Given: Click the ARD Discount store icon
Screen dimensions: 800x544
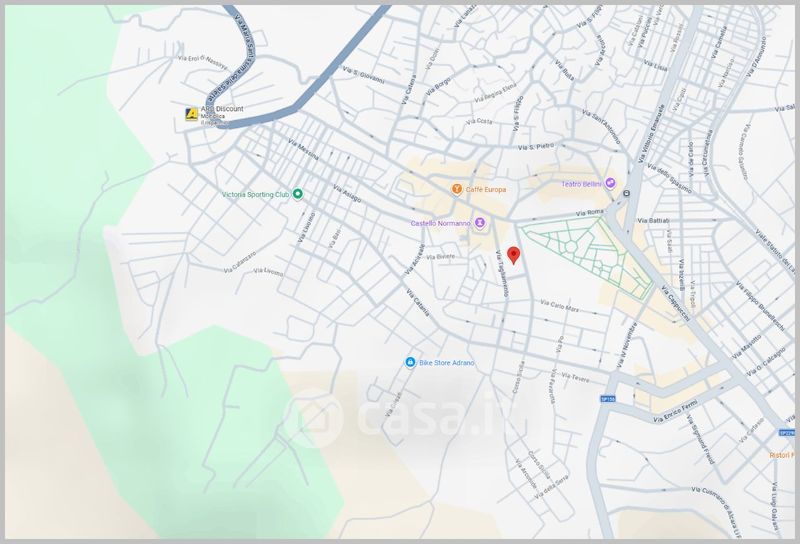Looking at the screenshot, I should point(191,115).
